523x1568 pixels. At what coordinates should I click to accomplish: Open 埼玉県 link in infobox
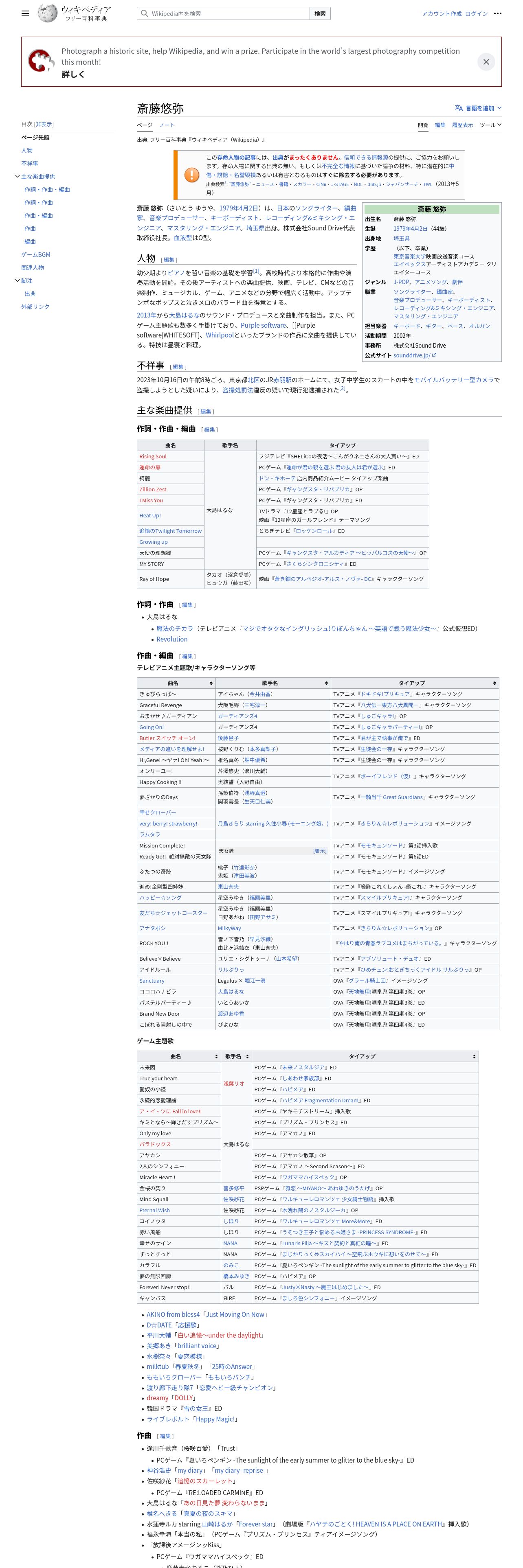click(401, 239)
